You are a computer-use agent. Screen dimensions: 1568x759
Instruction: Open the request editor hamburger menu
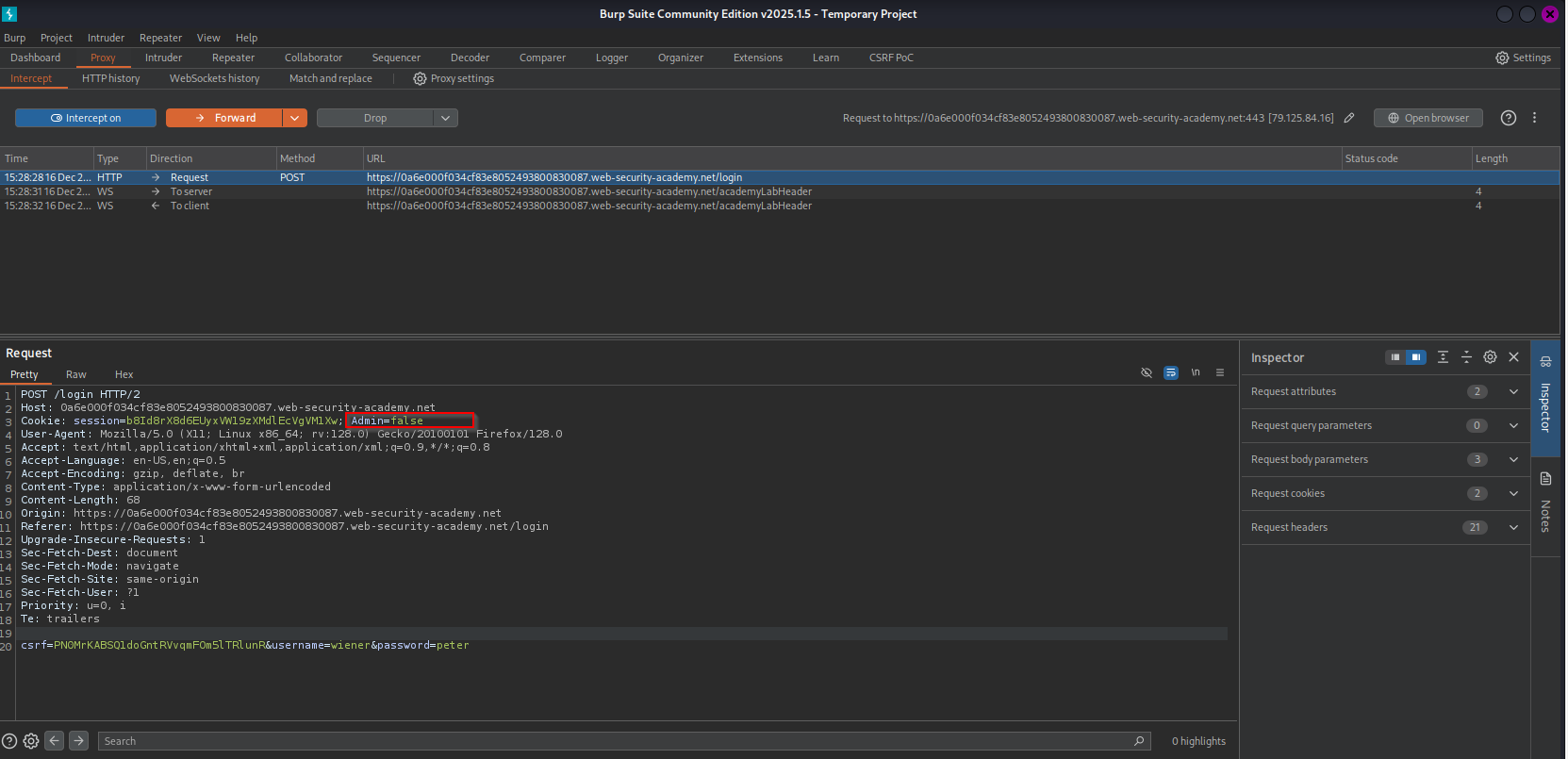[1220, 372]
